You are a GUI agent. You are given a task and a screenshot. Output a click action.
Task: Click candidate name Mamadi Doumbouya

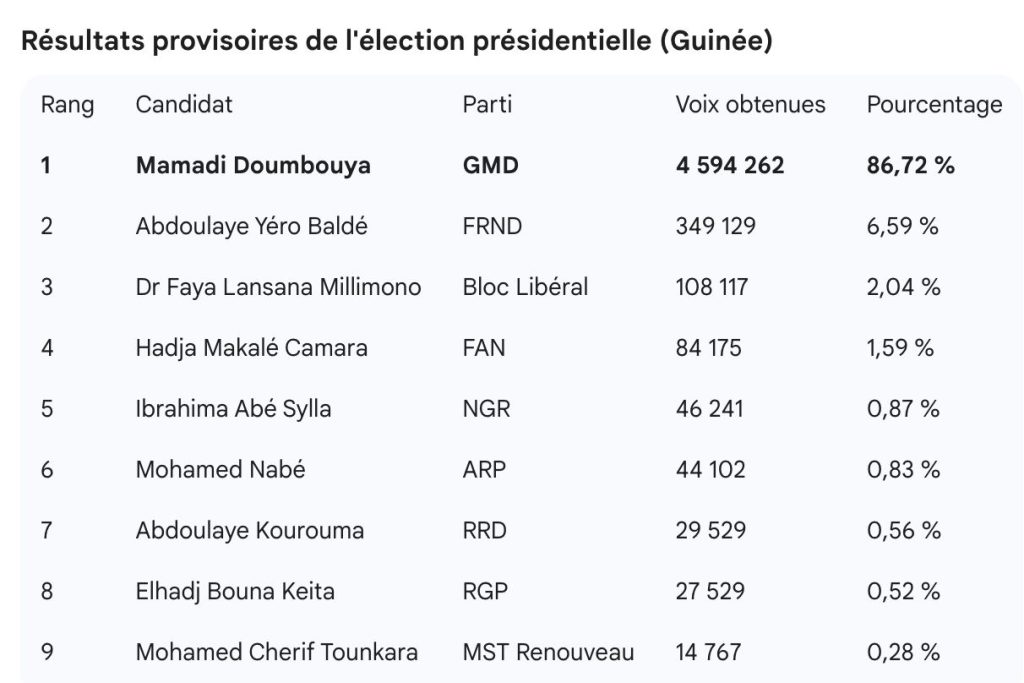click(x=253, y=166)
